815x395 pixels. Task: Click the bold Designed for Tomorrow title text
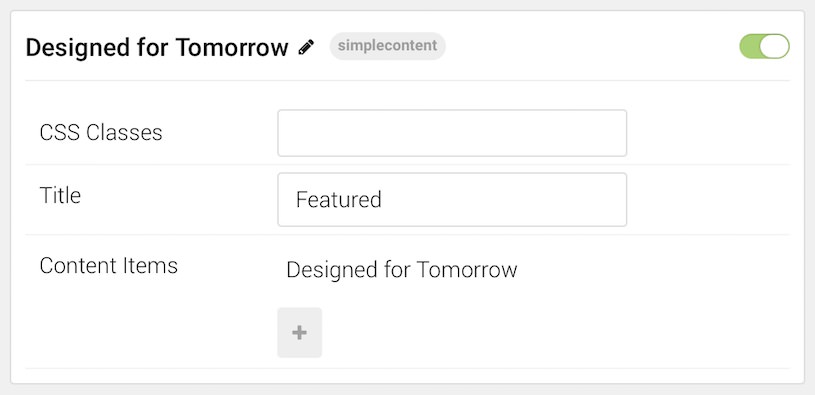(157, 47)
